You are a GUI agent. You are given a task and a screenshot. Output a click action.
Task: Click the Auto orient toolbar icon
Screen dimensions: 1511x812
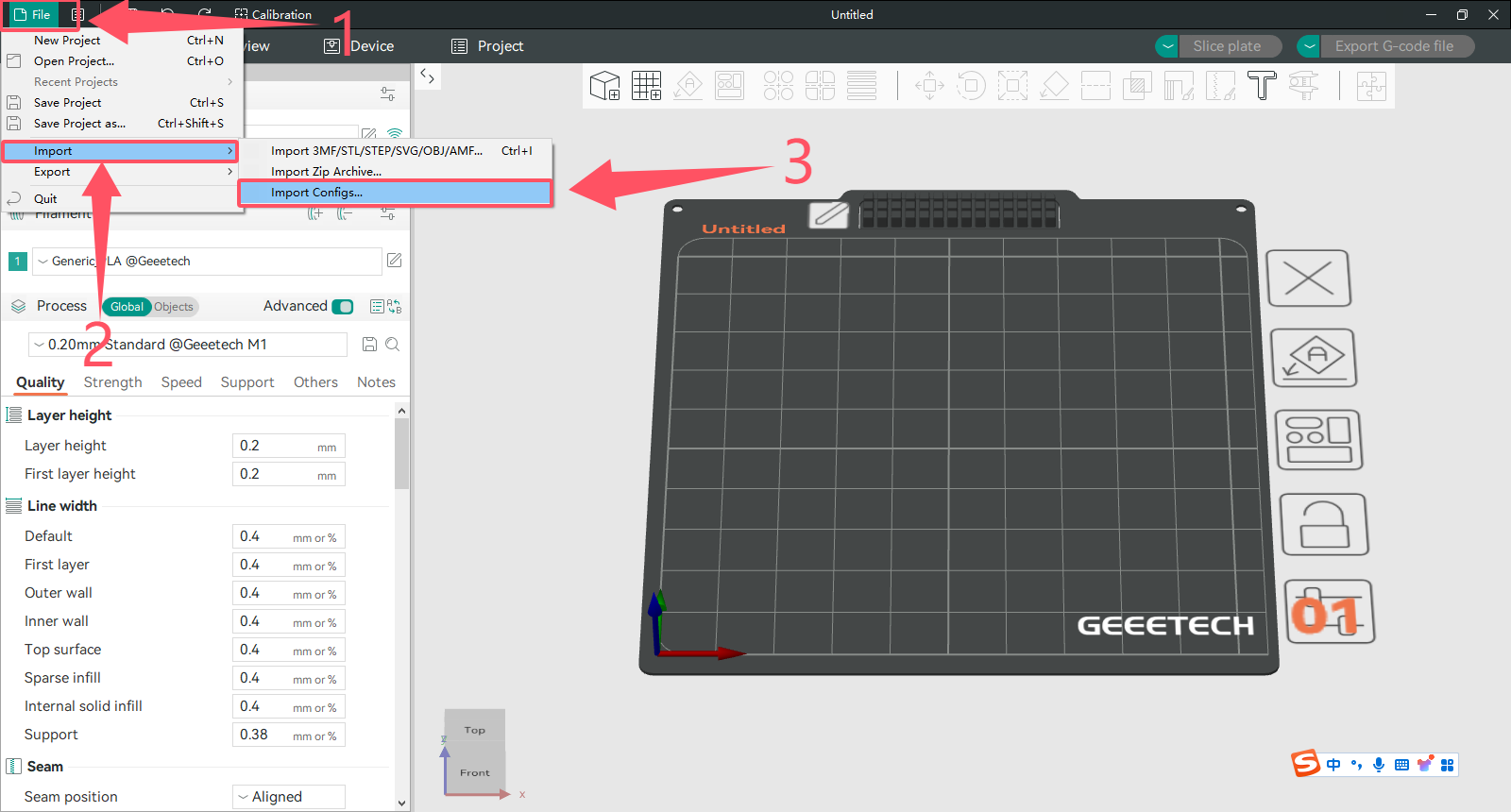pyautogui.click(x=688, y=86)
